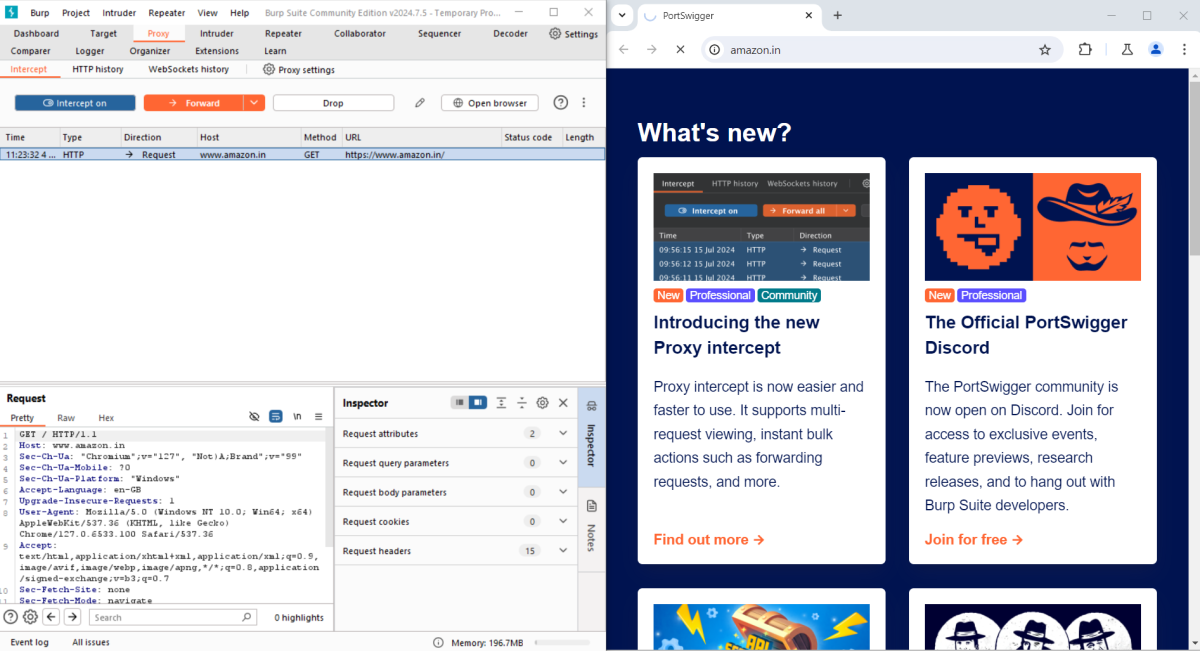Stop page loading in Chrome
The image size is (1200, 651).
coord(680,50)
